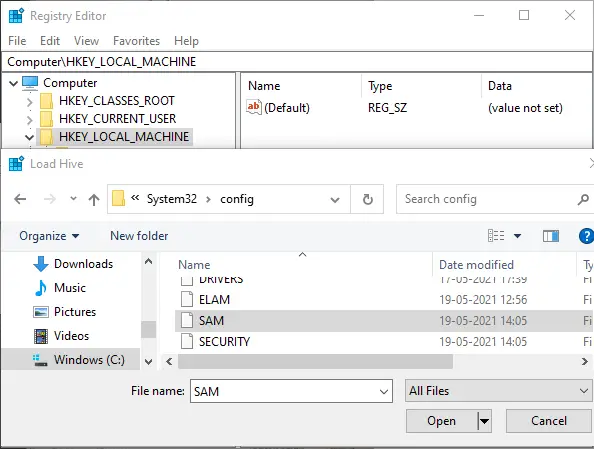Screen dimensions: 594x449
Task: Click the horizontal scrollbar right arrow
Action: [x=585, y=362]
